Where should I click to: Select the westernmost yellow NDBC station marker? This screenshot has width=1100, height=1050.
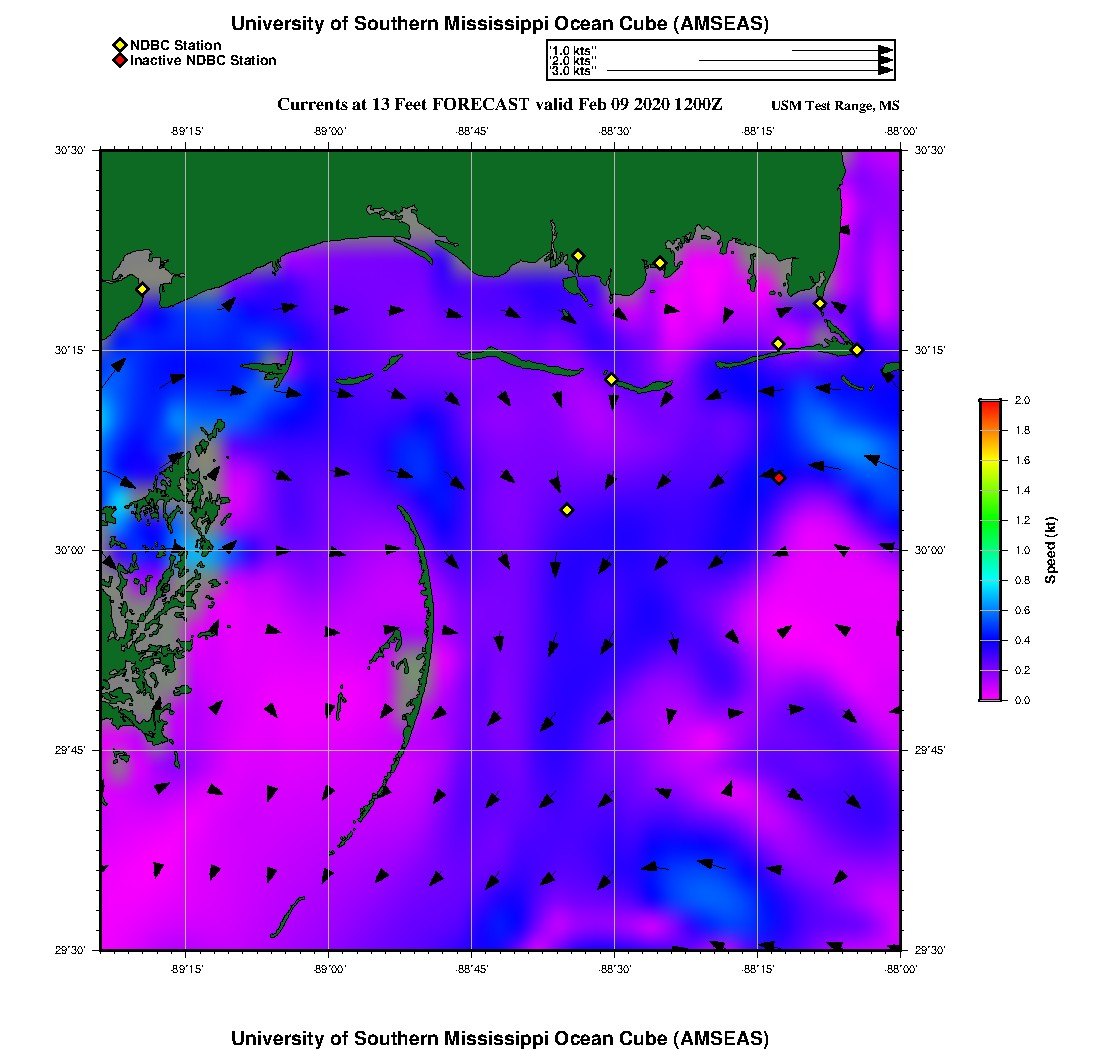pos(142,289)
